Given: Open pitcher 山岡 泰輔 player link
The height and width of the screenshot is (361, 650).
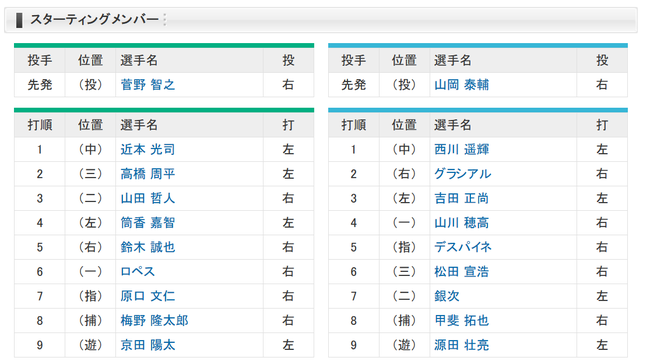Looking at the screenshot, I should point(461,85).
